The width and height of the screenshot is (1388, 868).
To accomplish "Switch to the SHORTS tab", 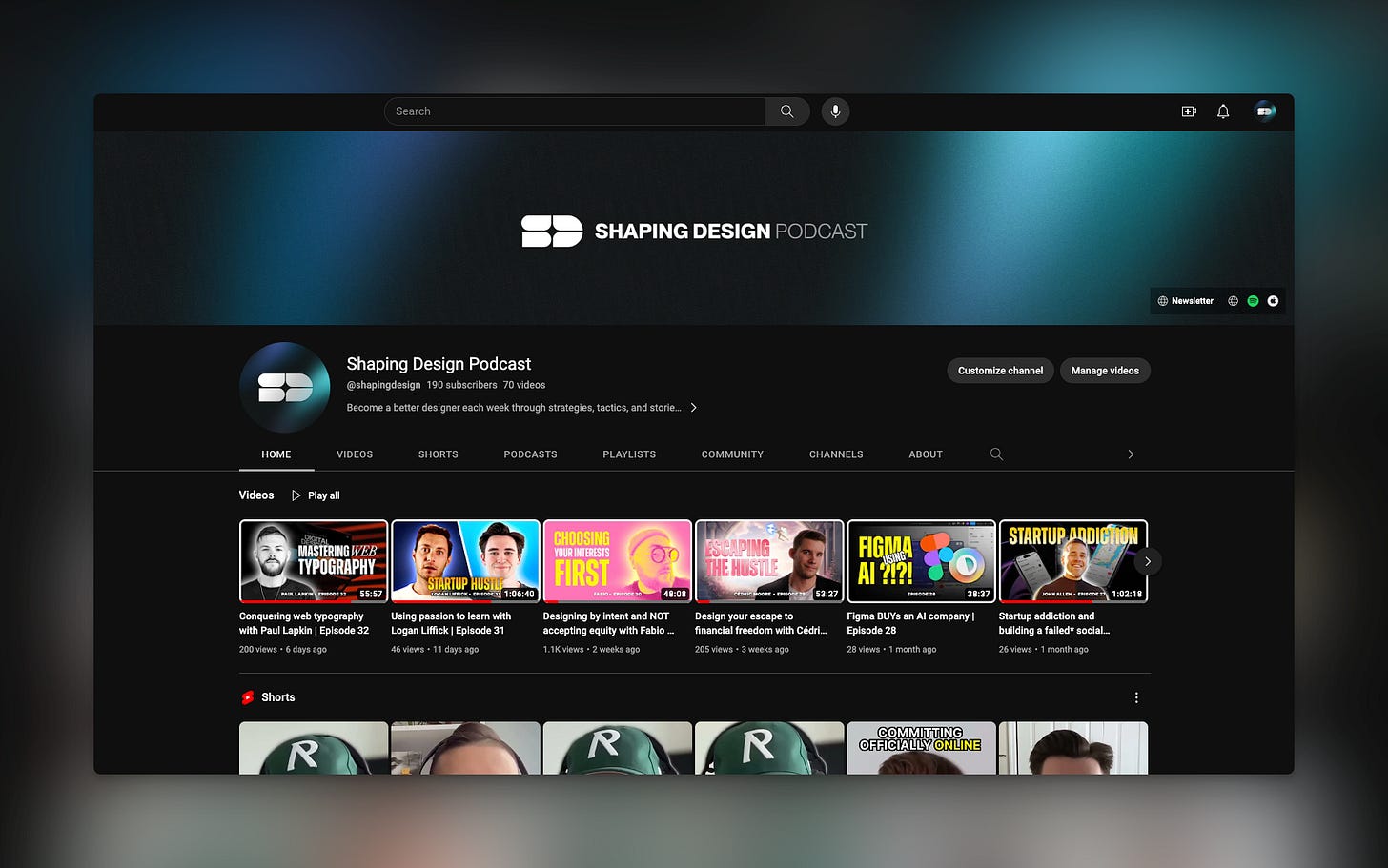I will [x=439, y=454].
